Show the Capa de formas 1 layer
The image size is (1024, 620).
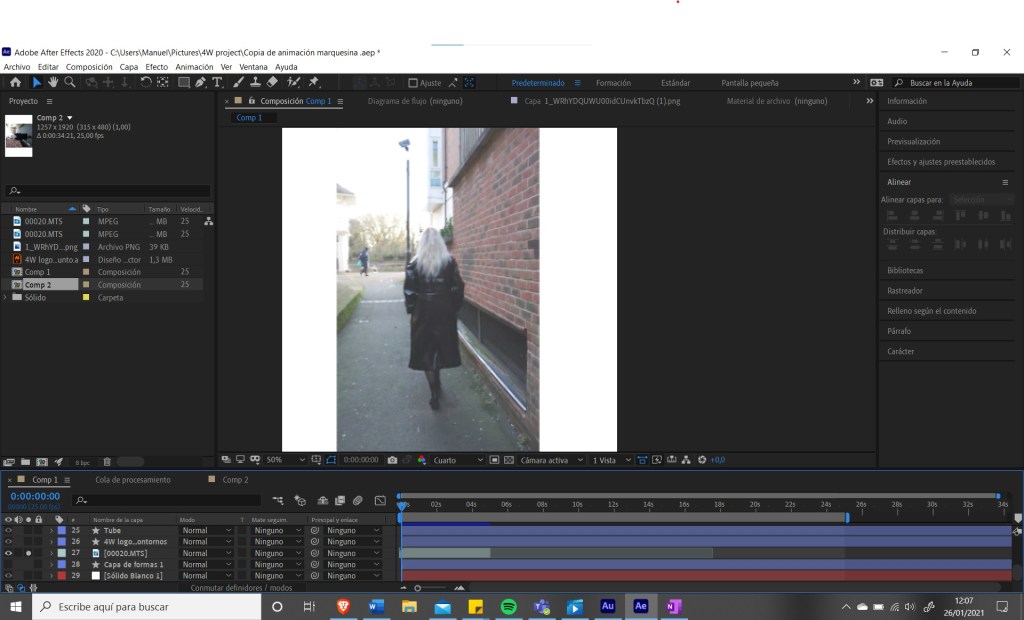(9, 564)
